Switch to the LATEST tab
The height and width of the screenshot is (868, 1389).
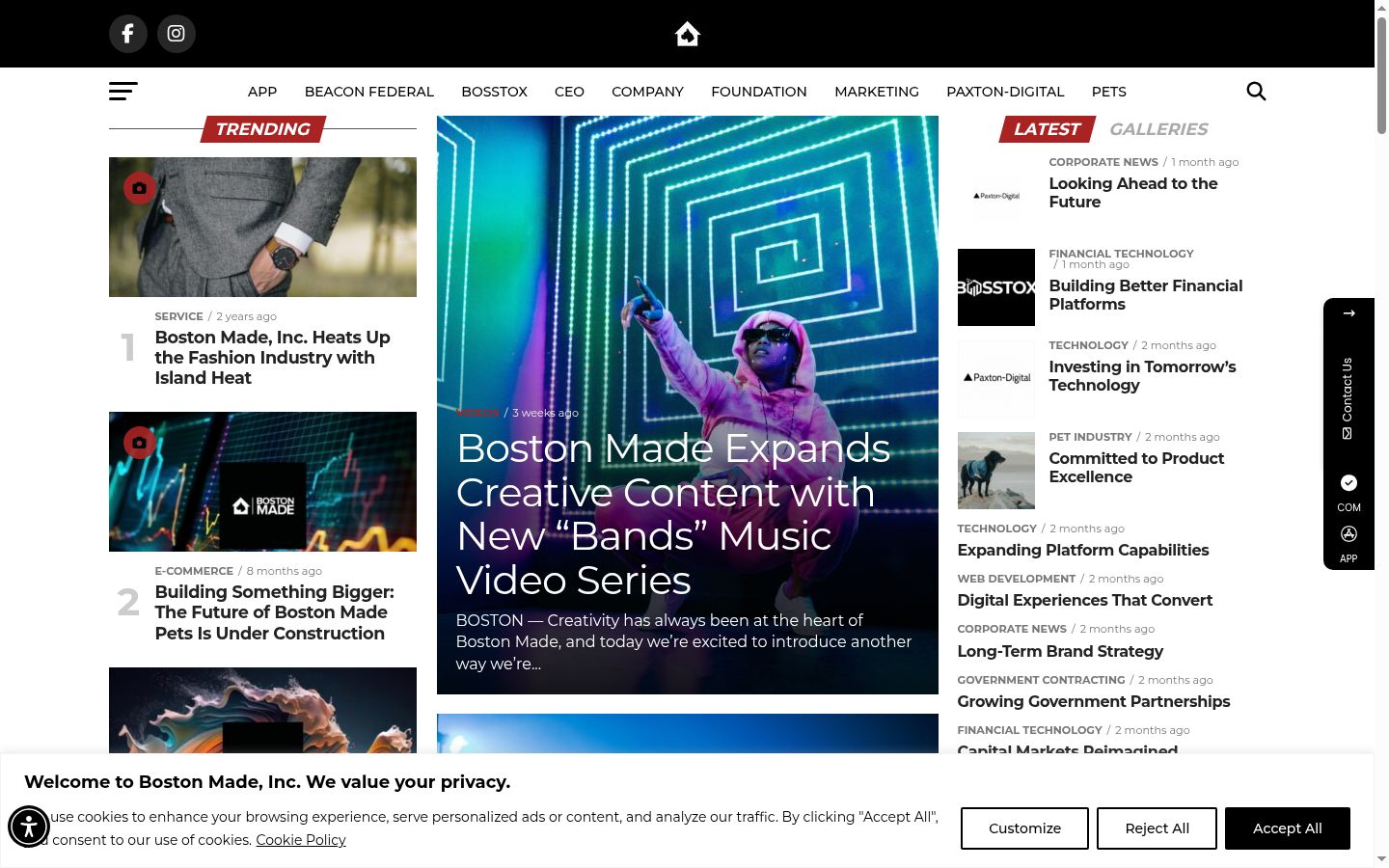tap(1047, 129)
